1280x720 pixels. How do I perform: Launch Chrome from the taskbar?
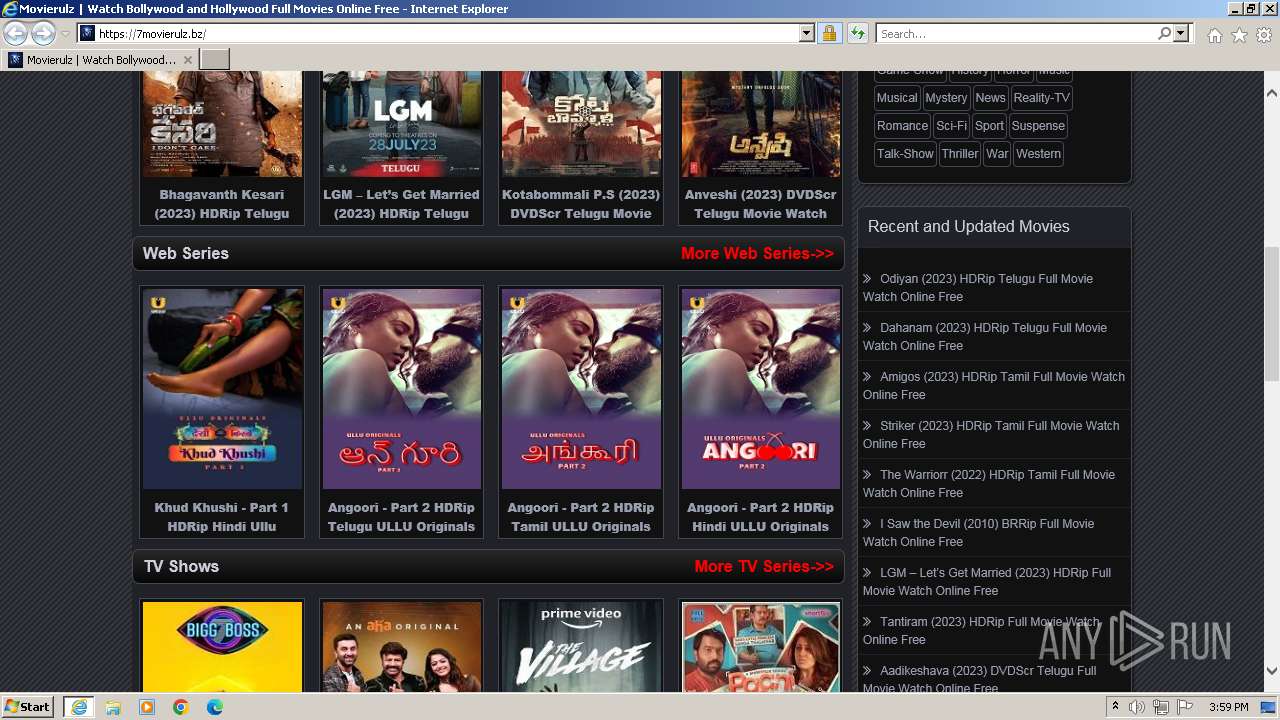pyautogui.click(x=181, y=707)
